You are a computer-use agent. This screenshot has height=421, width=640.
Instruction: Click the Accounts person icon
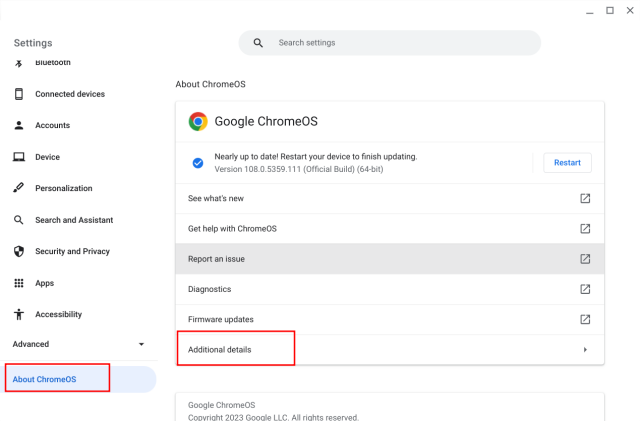click(19, 125)
